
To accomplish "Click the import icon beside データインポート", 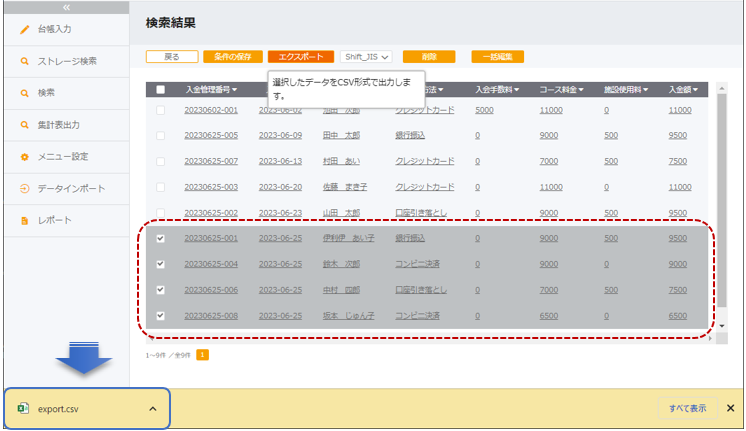I will coord(24,189).
